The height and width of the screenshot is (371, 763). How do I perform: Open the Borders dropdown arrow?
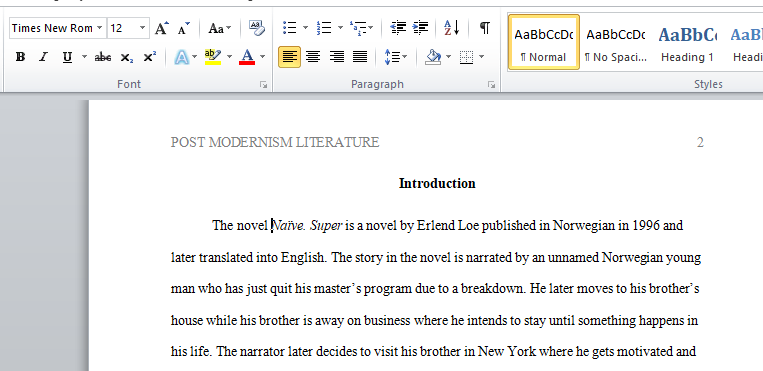pos(482,57)
